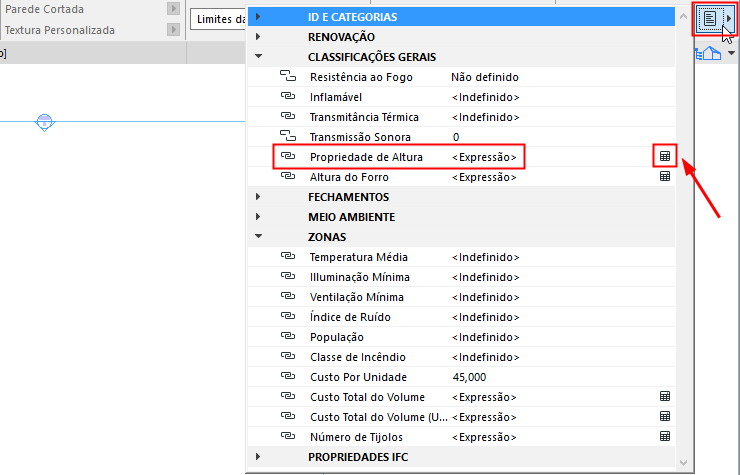Screen dimensions: 740x475
Task: Click <Indefinido> value of Ventilação Mínima
Action: tap(486, 297)
